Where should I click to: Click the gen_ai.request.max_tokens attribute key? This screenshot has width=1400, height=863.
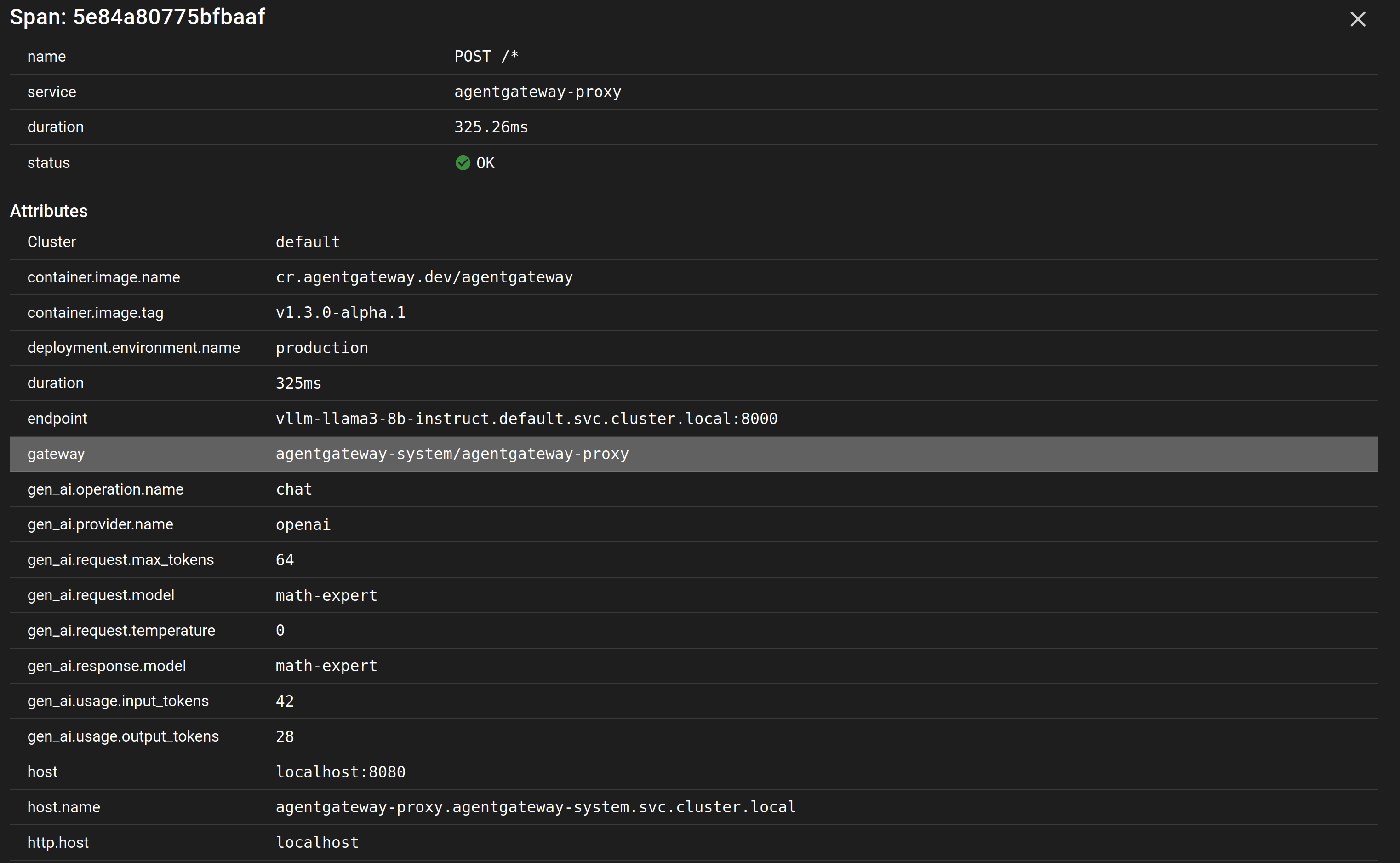point(120,560)
